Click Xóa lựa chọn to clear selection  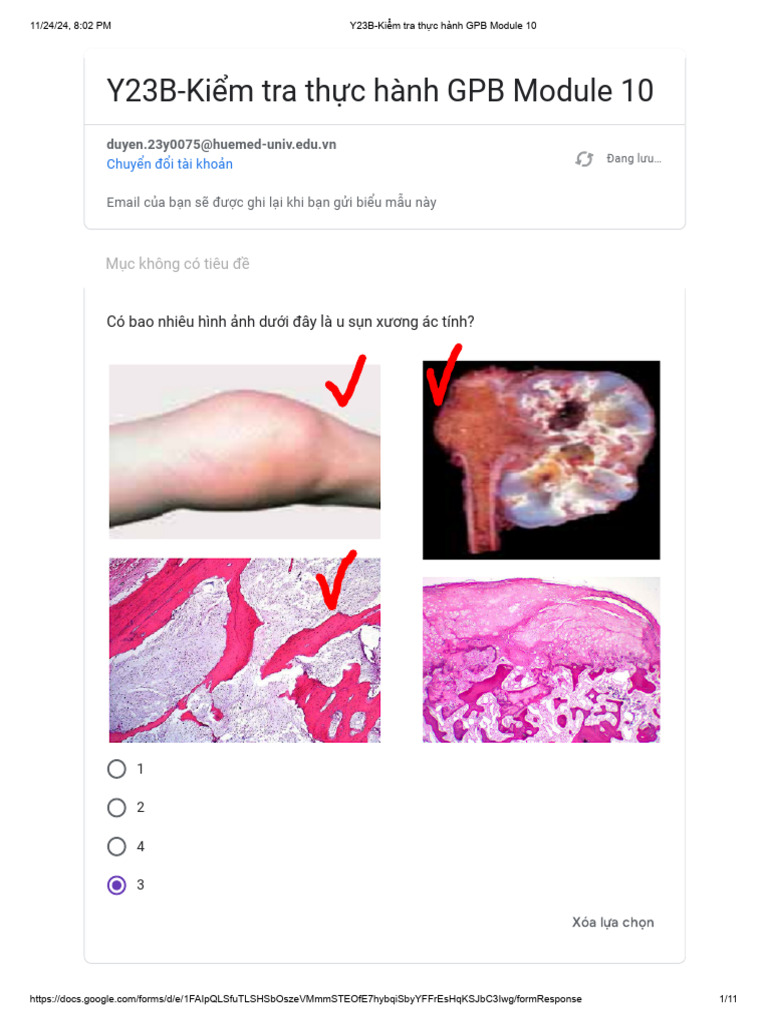pyautogui.click(x=613, y=922)
